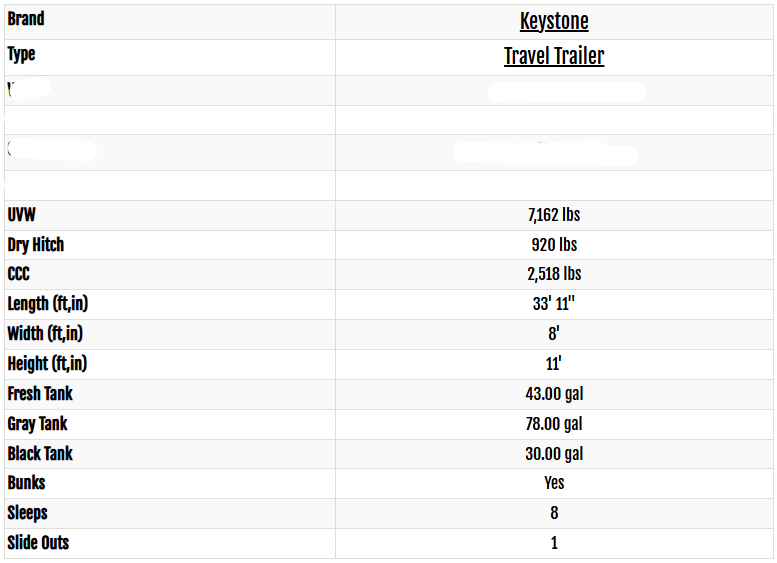Click the CCC value 2,518 lbs
Image resolution: width=777 pixels, height=563 pixels.
[x=554, y=274]
